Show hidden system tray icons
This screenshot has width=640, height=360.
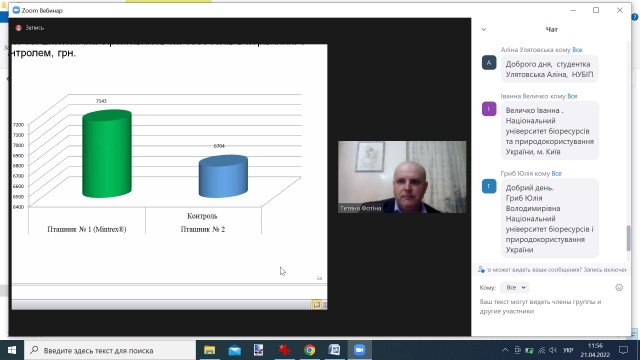click(x=505, y=350)
